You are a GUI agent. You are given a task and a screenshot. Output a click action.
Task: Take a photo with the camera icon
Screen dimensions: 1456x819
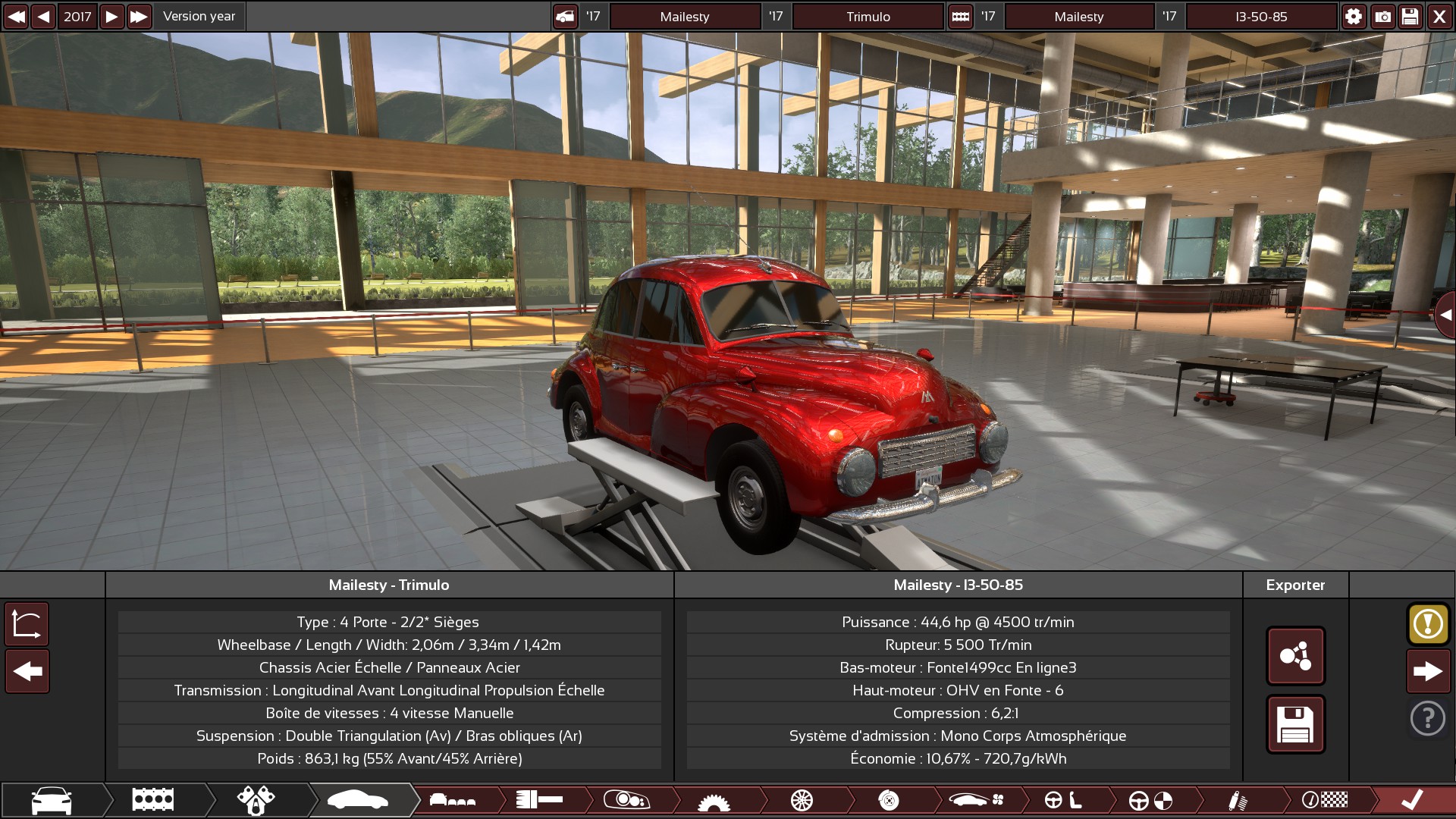(x=1382, y=16)
